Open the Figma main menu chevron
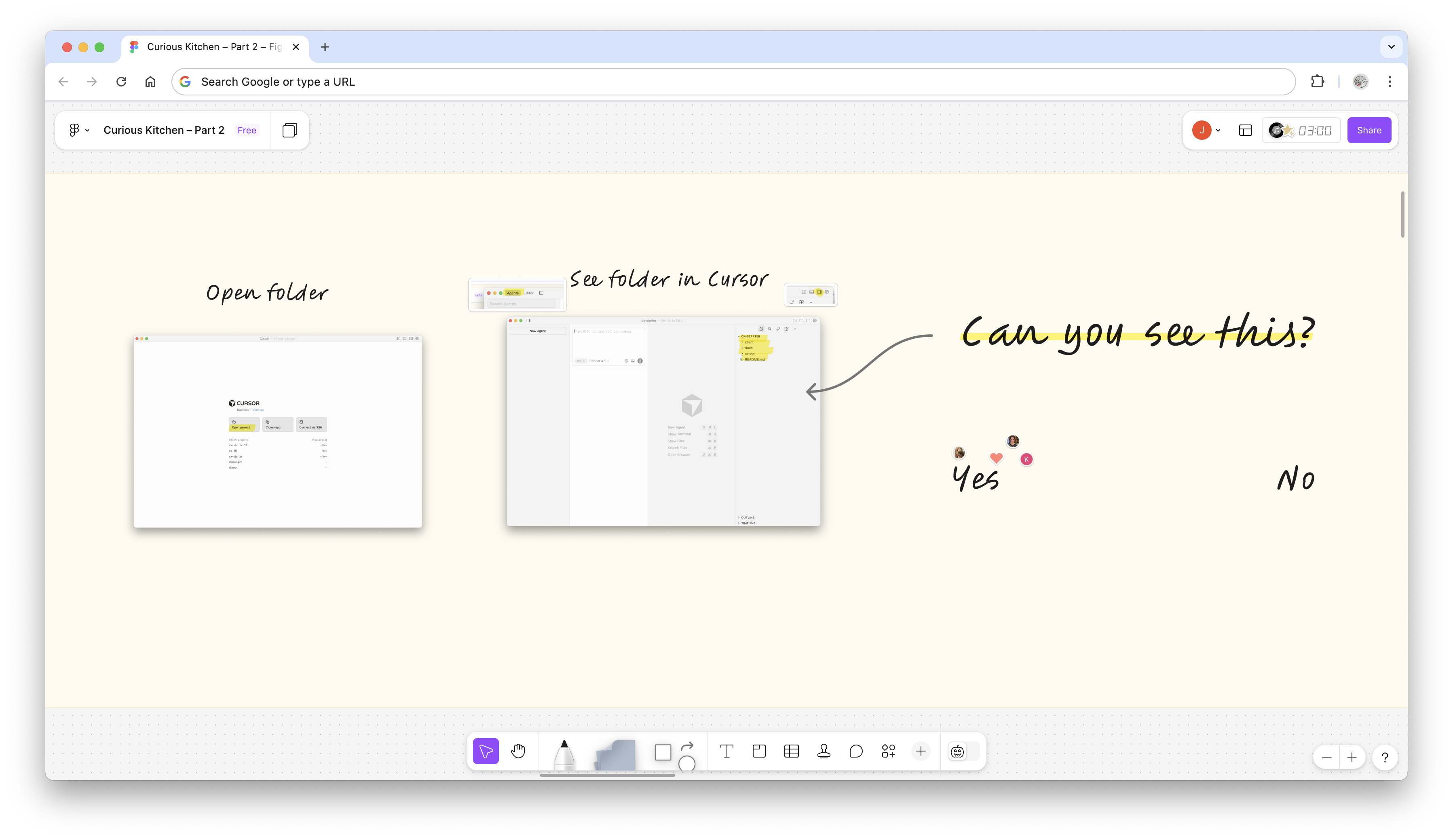This screenshot has height=840, width=1453. [x=87, y=130]
